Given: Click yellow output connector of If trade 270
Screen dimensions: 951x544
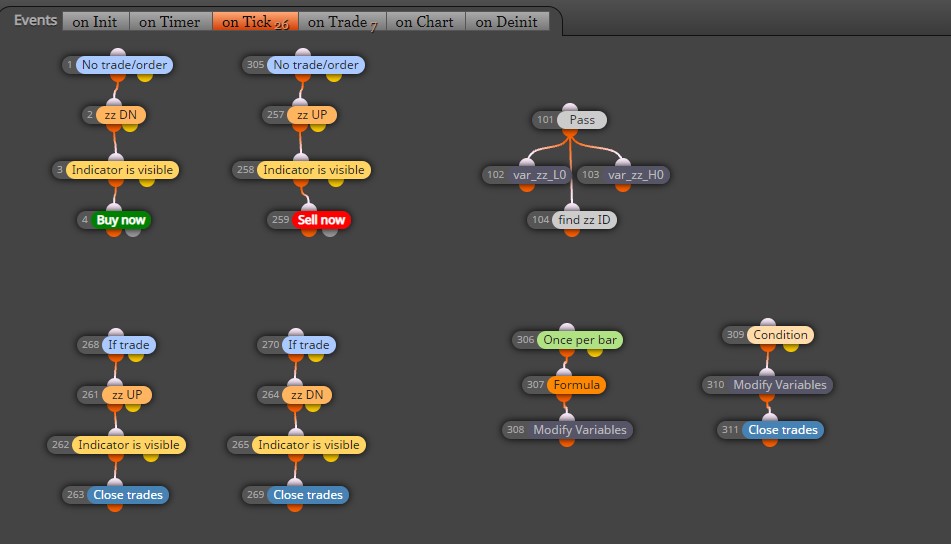Looking at the screenshot, I should 316,357.
